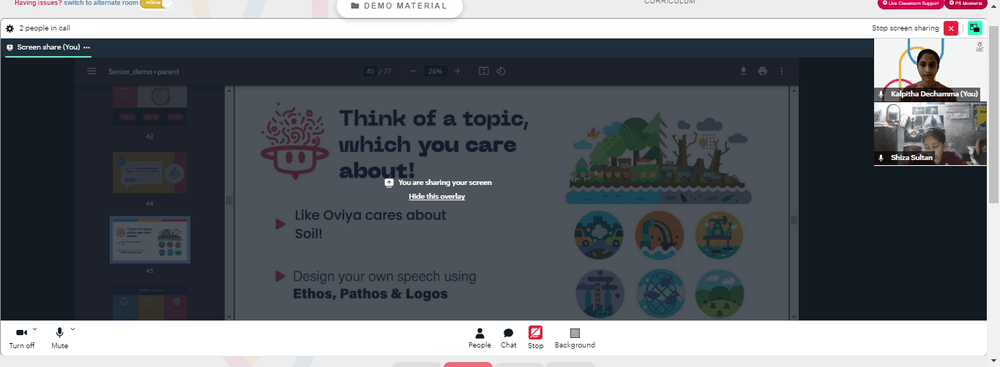Image resolution: width=1000 pixels, height=367 pixels.
Task: Click the red stop screen sharing X
Action: 951,28
